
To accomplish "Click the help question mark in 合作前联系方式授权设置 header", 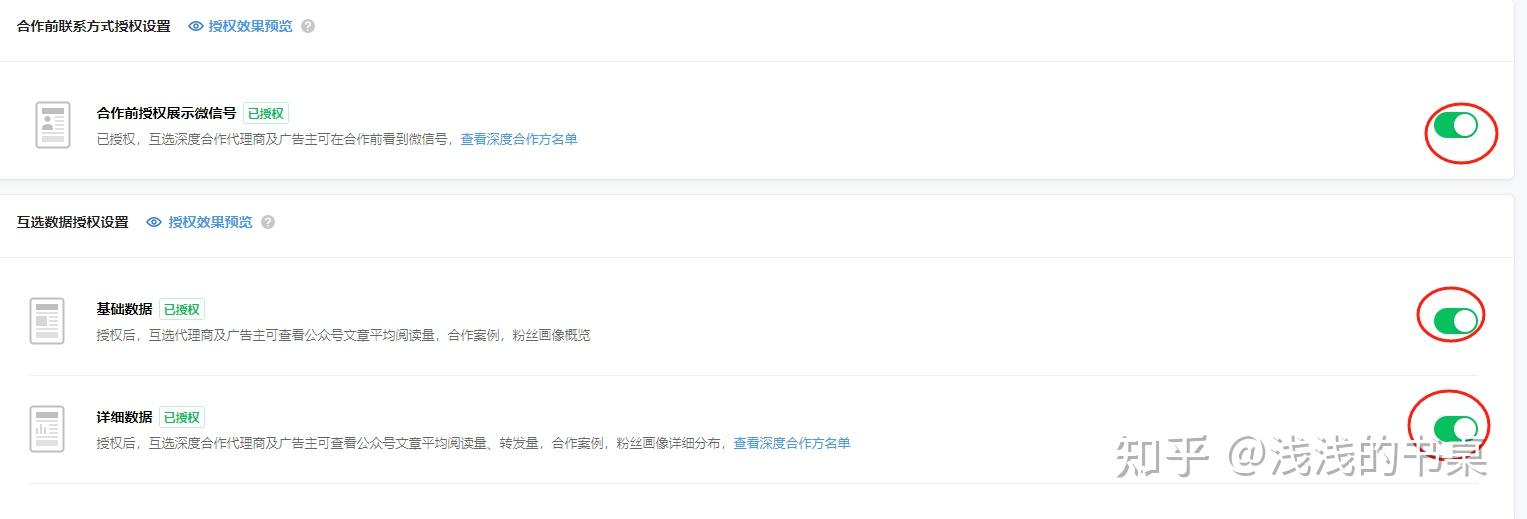I will coord(308,26).
